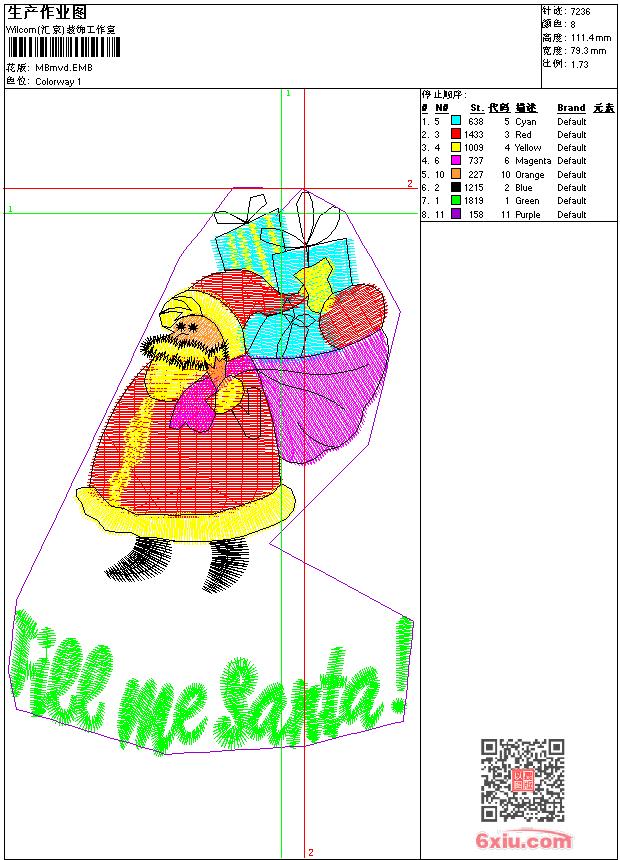
Task: Click the QR code image
Action: coord(523,780)
